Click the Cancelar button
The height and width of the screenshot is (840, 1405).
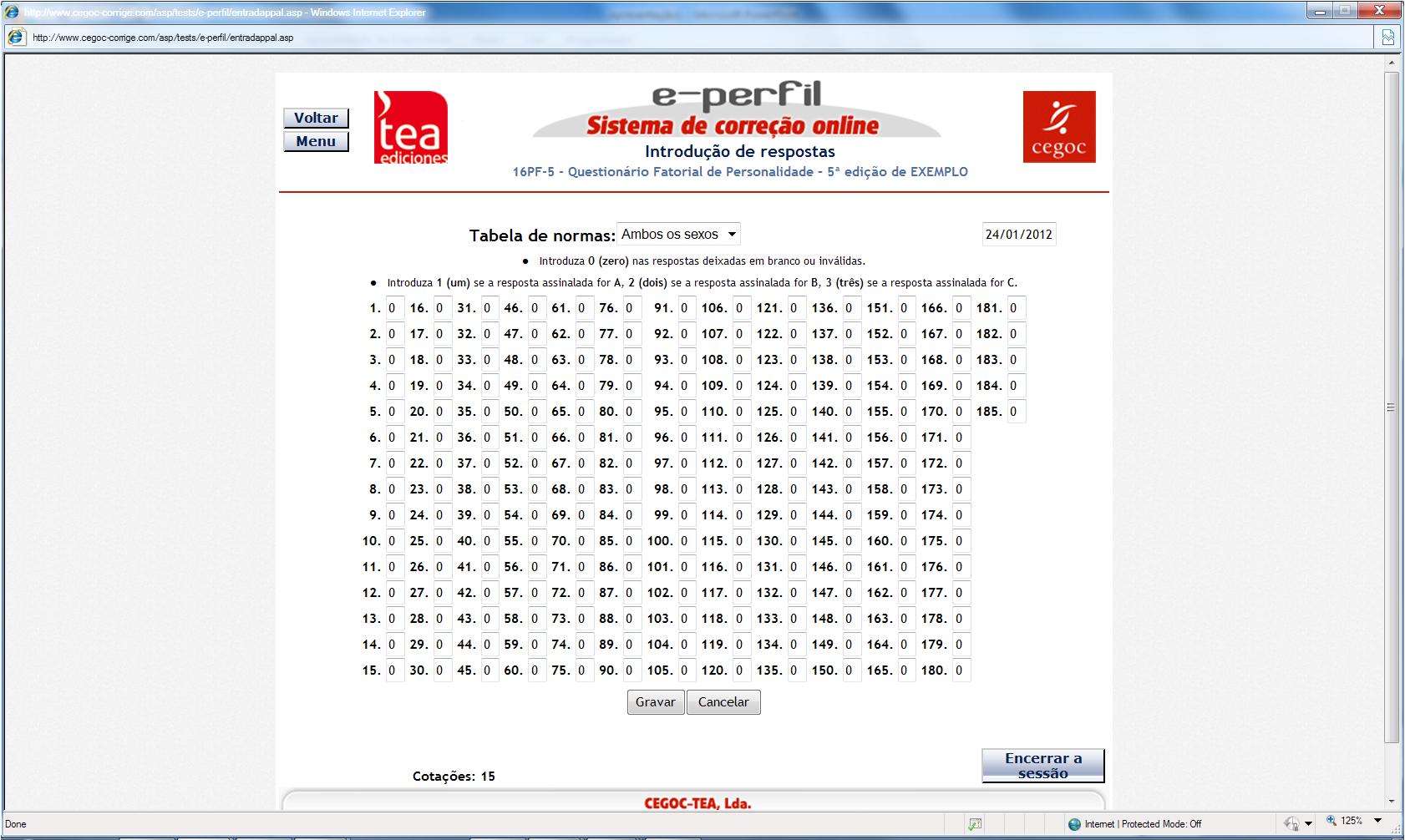pos(723,702)
